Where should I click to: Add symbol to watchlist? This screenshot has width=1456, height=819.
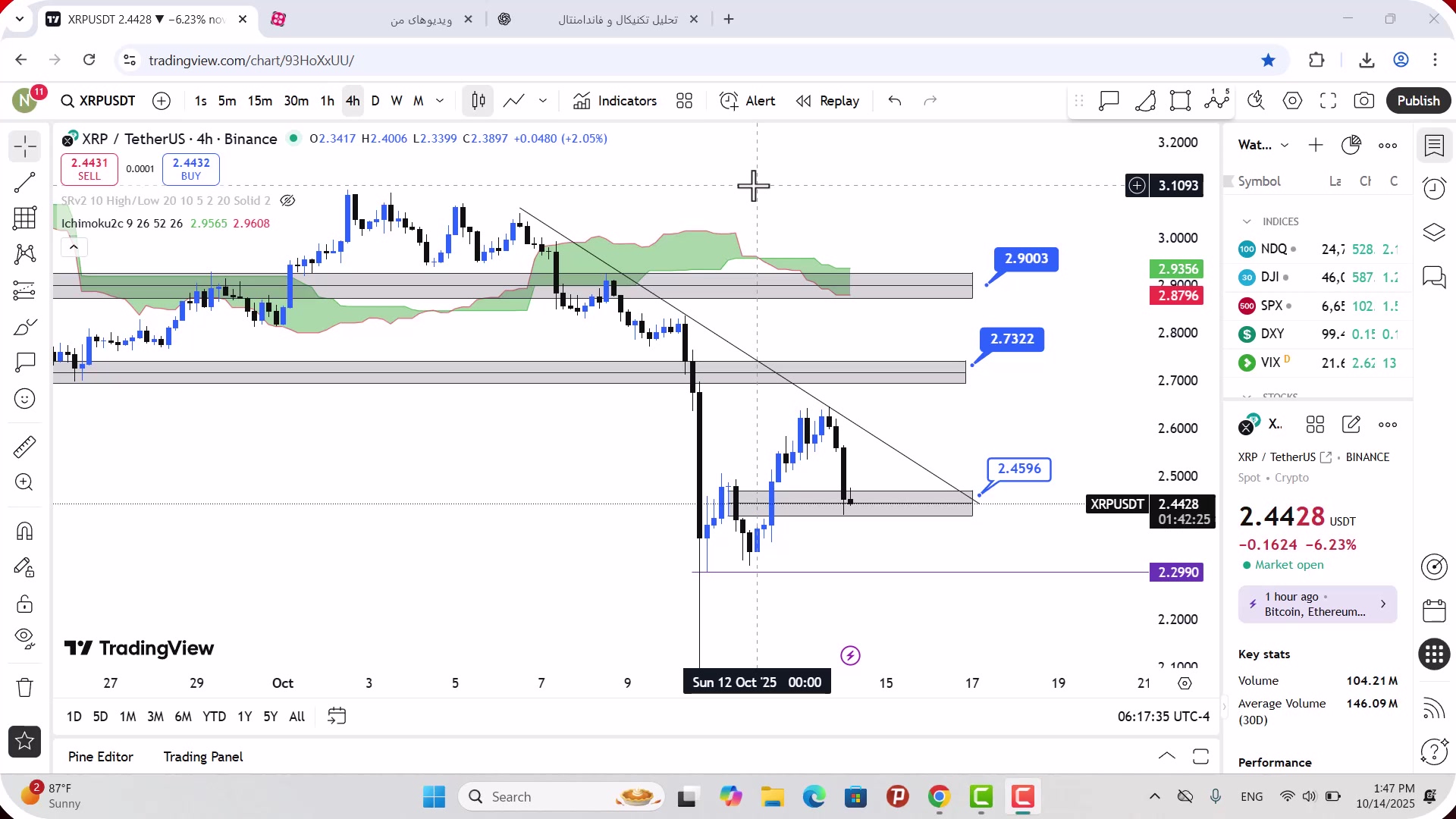tap(1316, 145)
